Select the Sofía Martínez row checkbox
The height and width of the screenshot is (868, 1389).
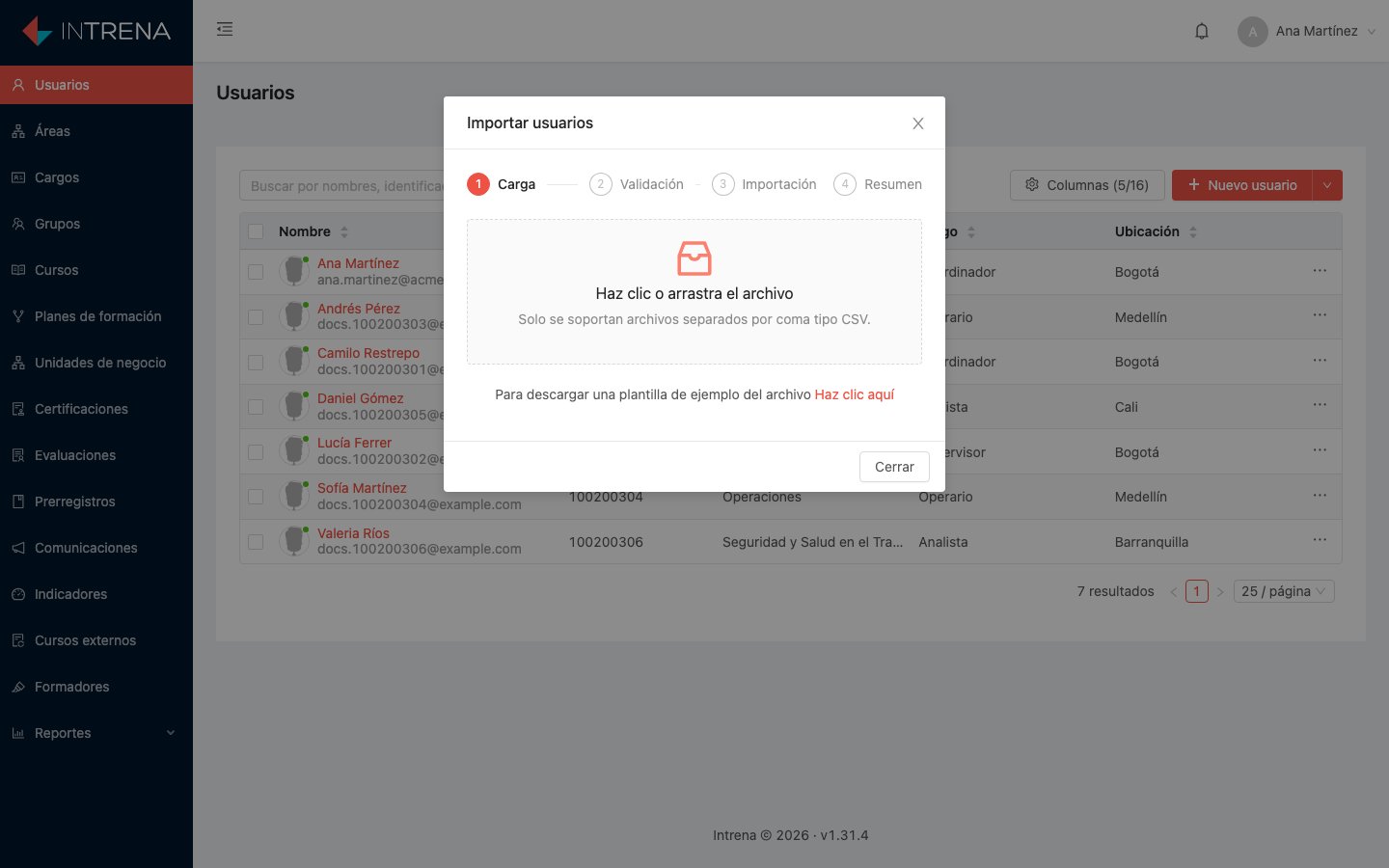click(256, 497)
